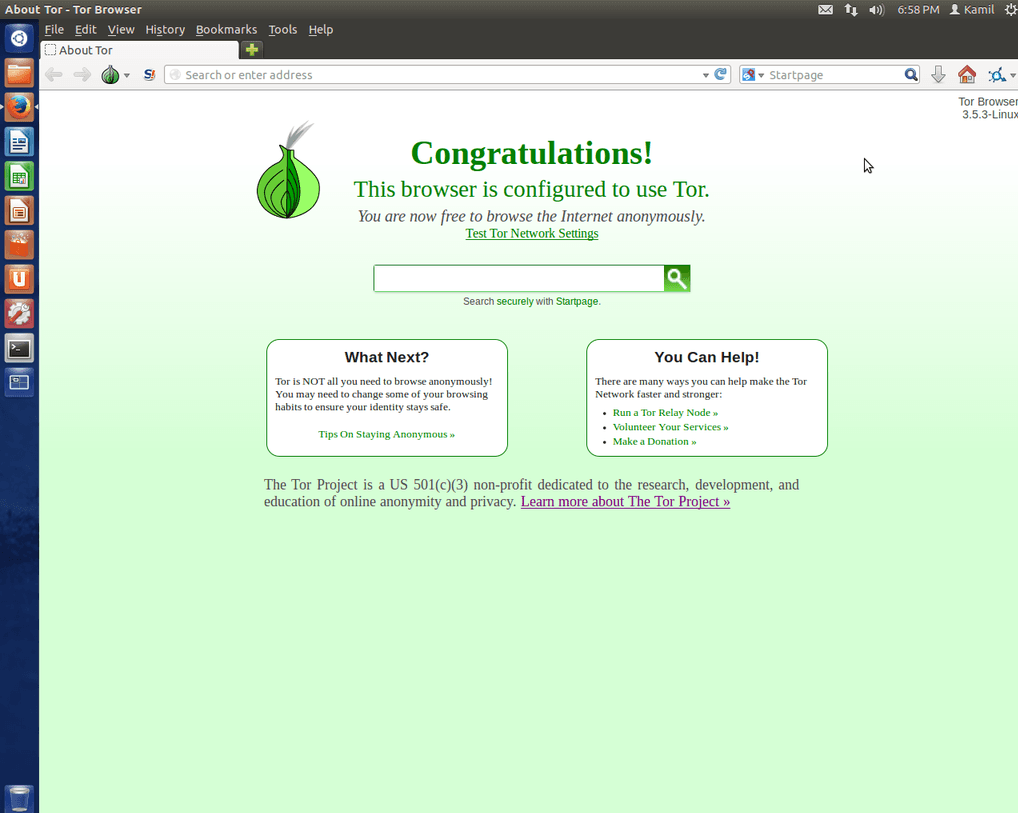Open the Downloads arrow button

938,75
